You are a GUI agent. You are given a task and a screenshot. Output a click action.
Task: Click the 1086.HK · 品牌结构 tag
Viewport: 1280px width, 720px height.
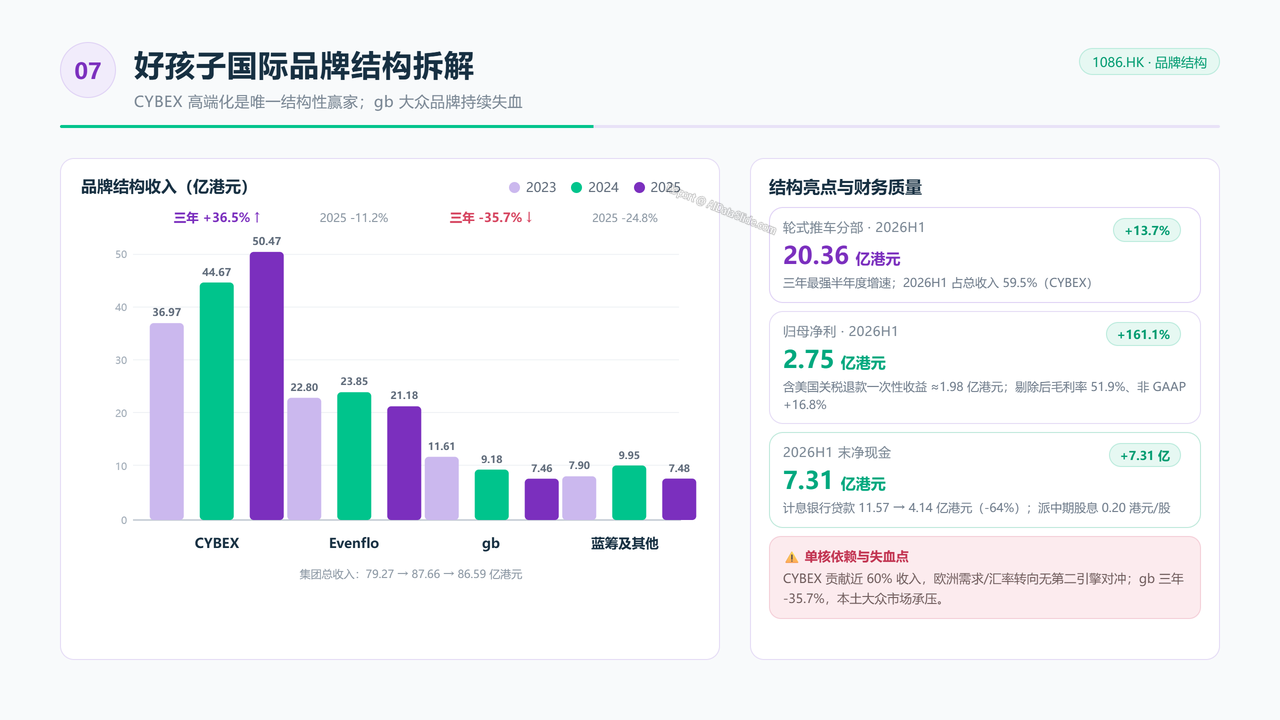[1149, 62]
